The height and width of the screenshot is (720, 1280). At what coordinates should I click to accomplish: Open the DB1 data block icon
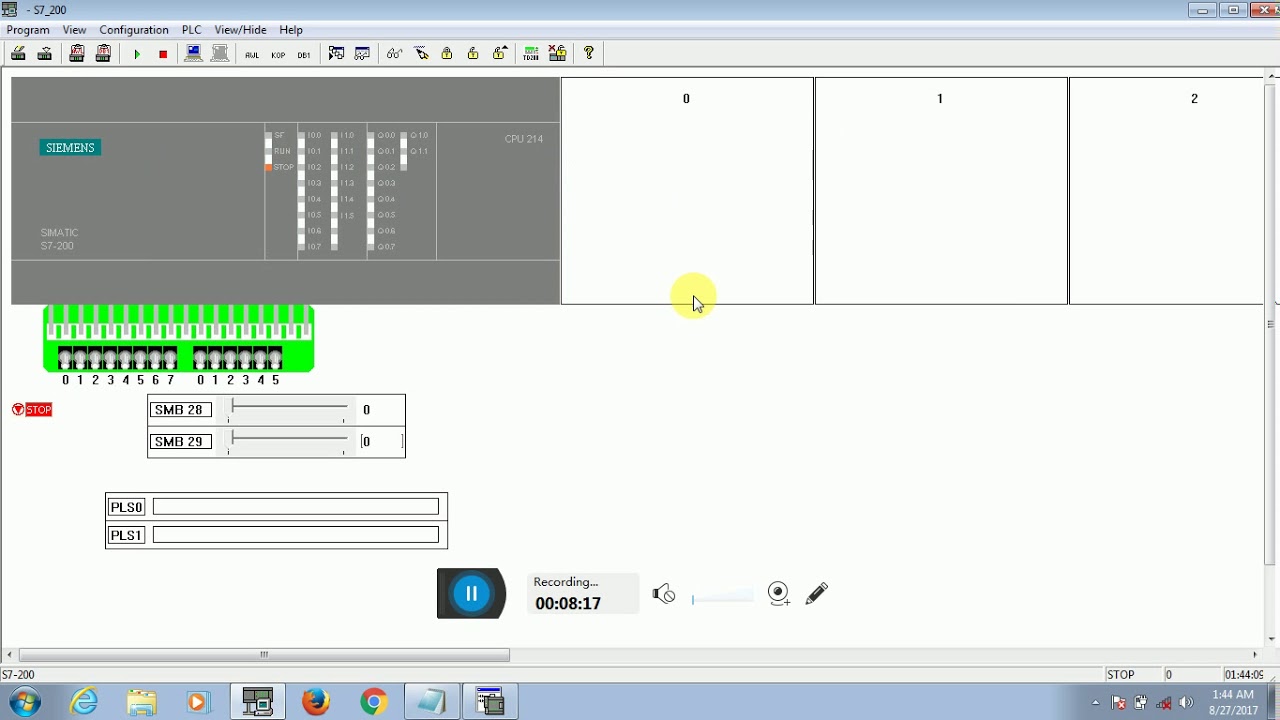(x=304, y=54)
